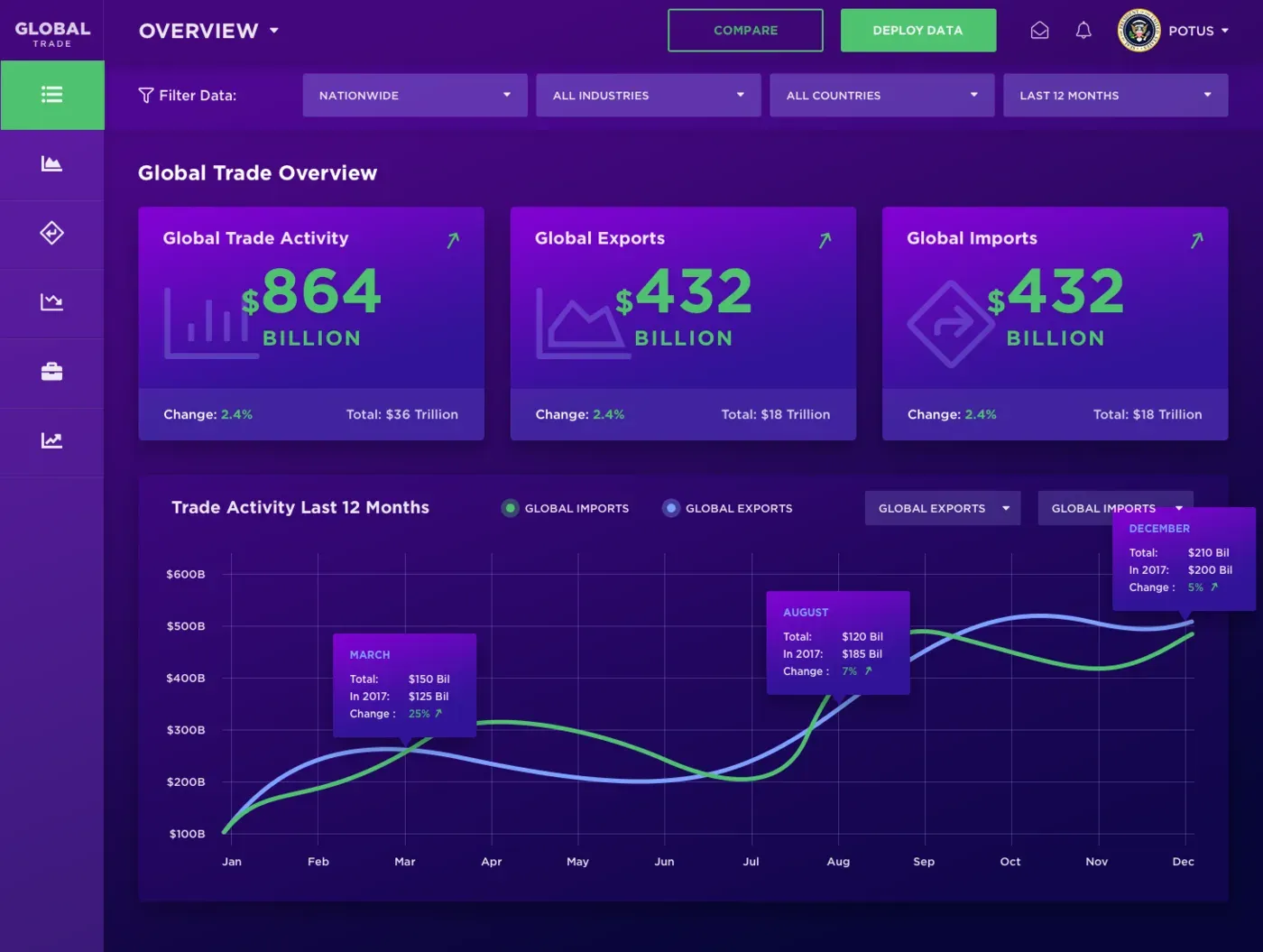Screen dimensions: 1263x952
Task: Select the area chart sidebar icon
Action: (52, 163)
